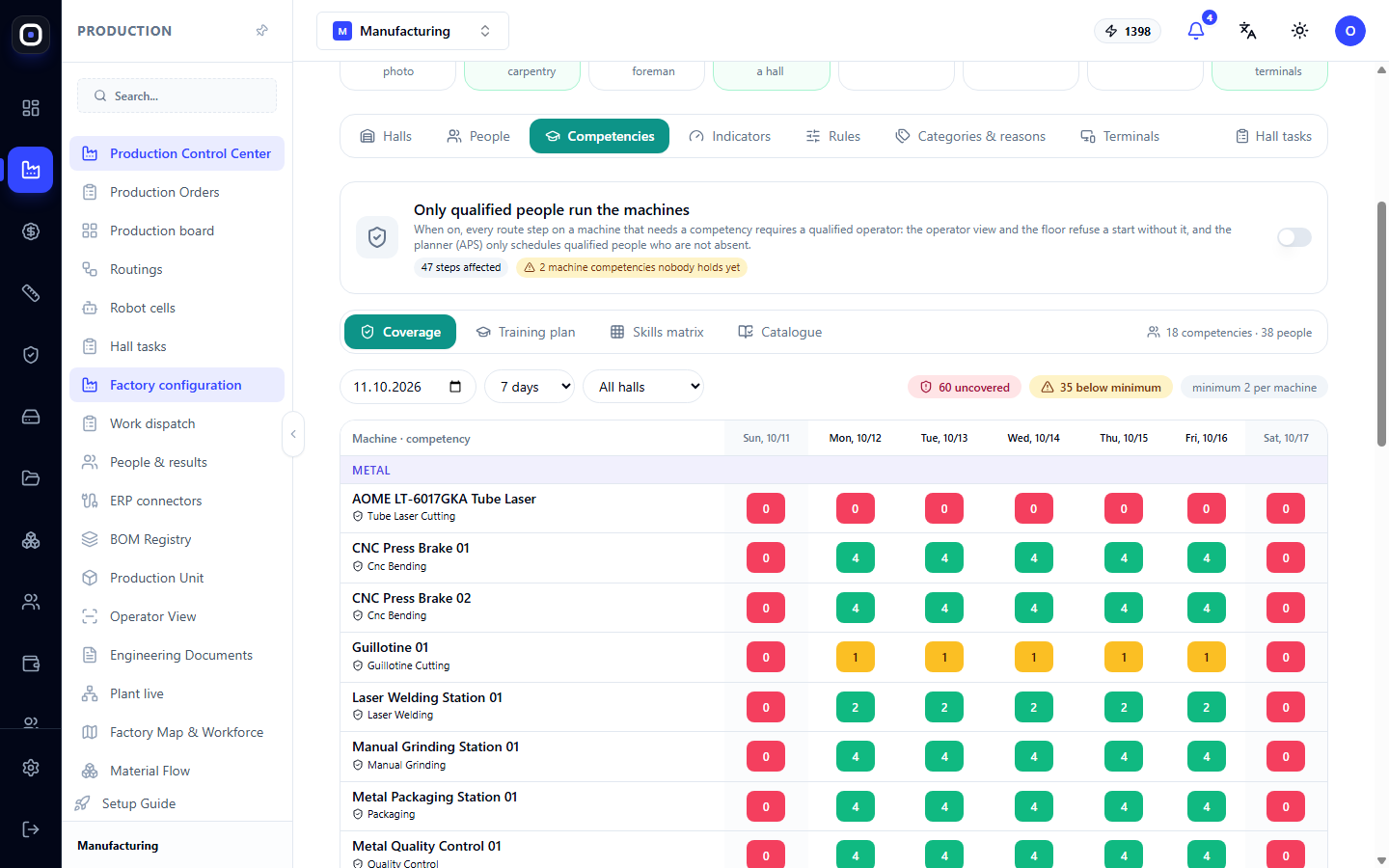Image resolution: width=1389 pixels, height=868 pixels.
Task: Open the Catalogue sub-tab
Action: pos(780,332)
